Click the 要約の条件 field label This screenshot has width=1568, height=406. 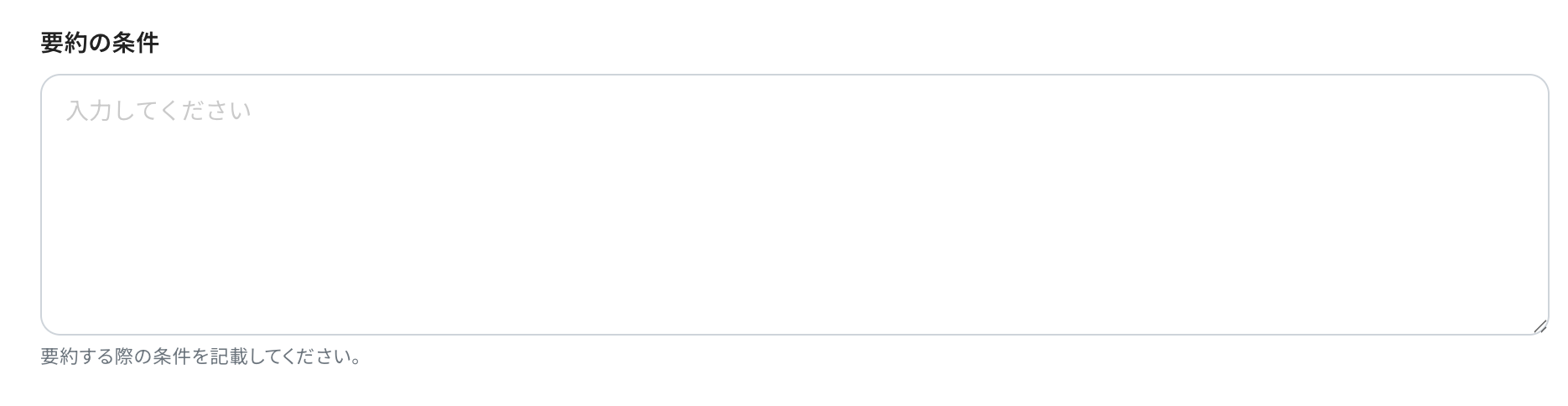pos(100,44)
